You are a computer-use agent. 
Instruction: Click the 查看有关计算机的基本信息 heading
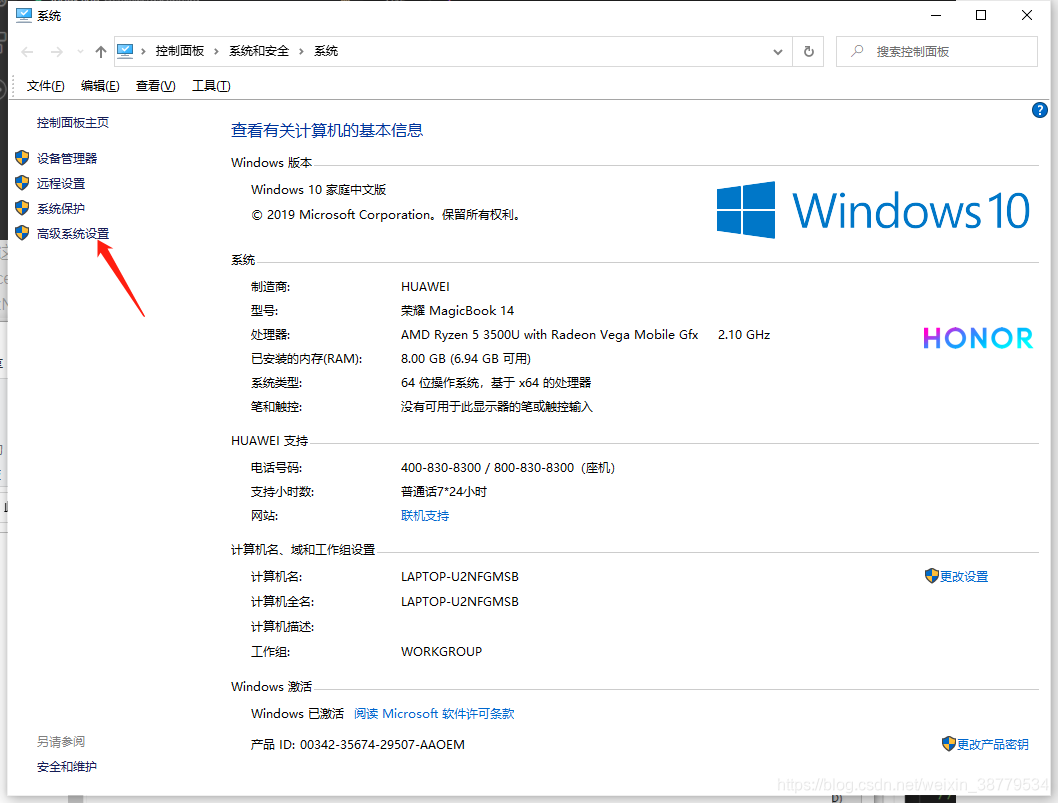coord(327,131)
